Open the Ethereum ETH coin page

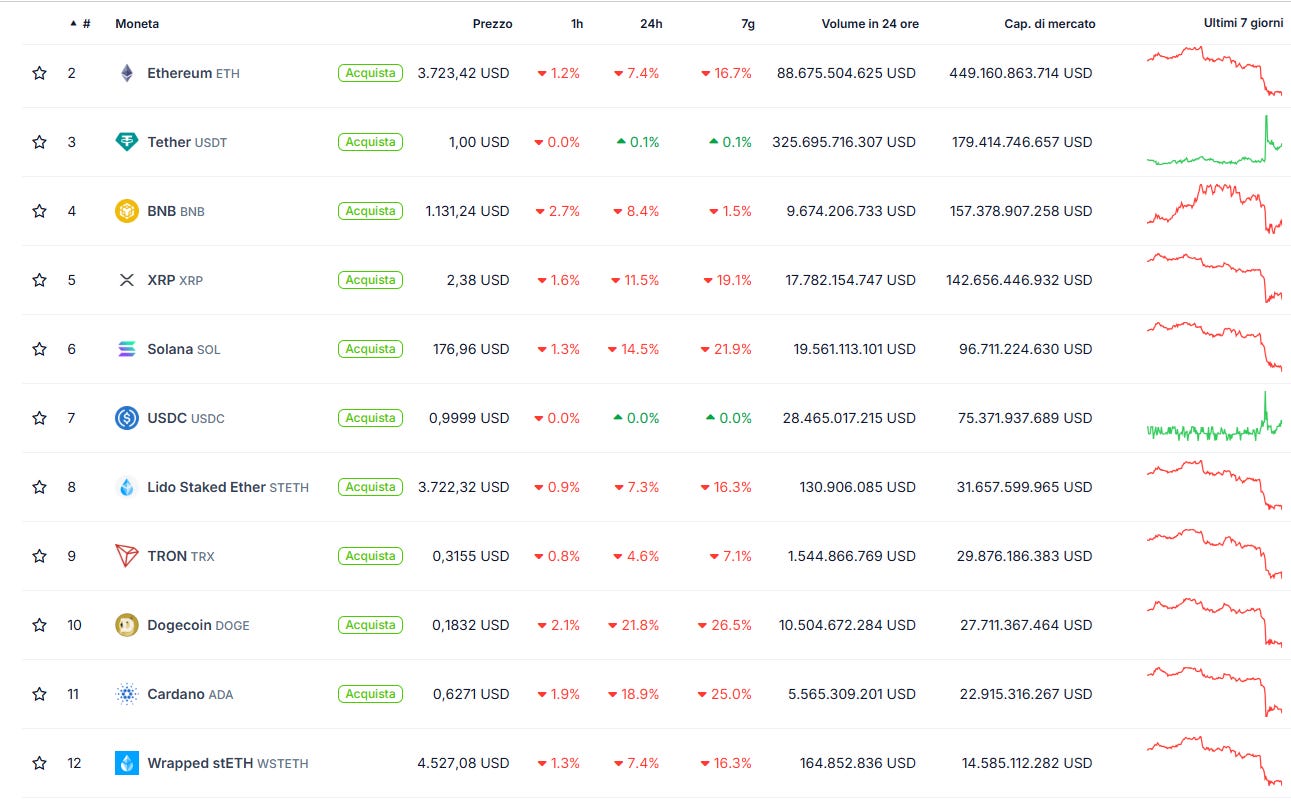coord(193,73)
